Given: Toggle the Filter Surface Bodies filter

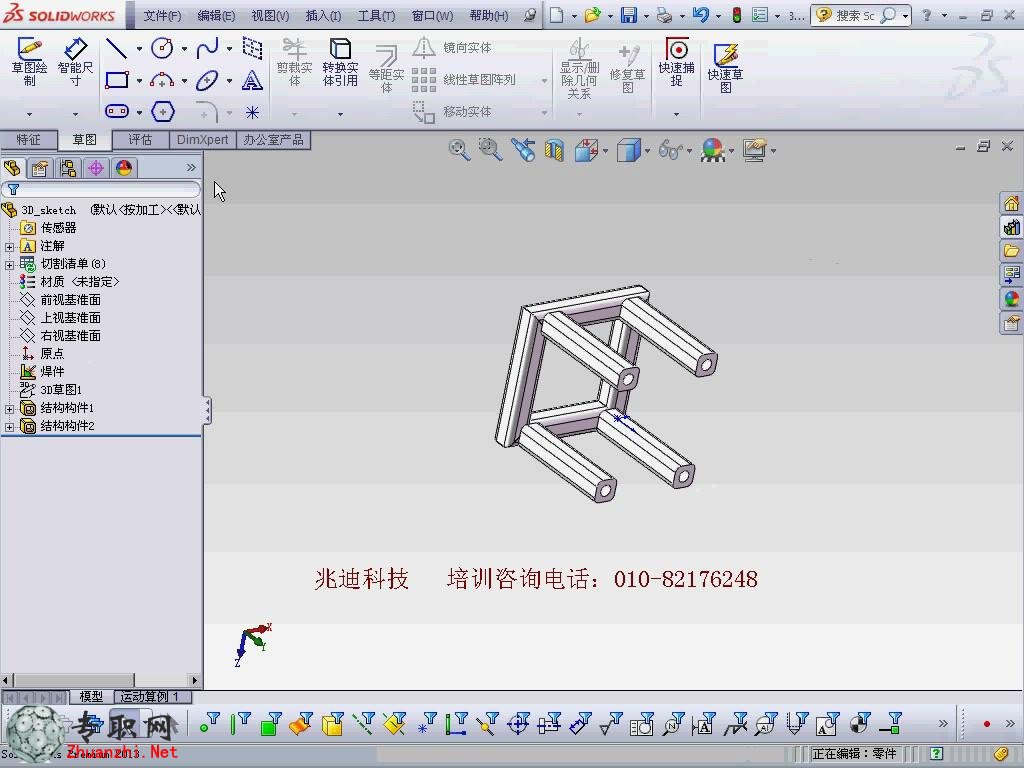Looking at the screenshot, I should pyautogui.click(x=300, y=724).
